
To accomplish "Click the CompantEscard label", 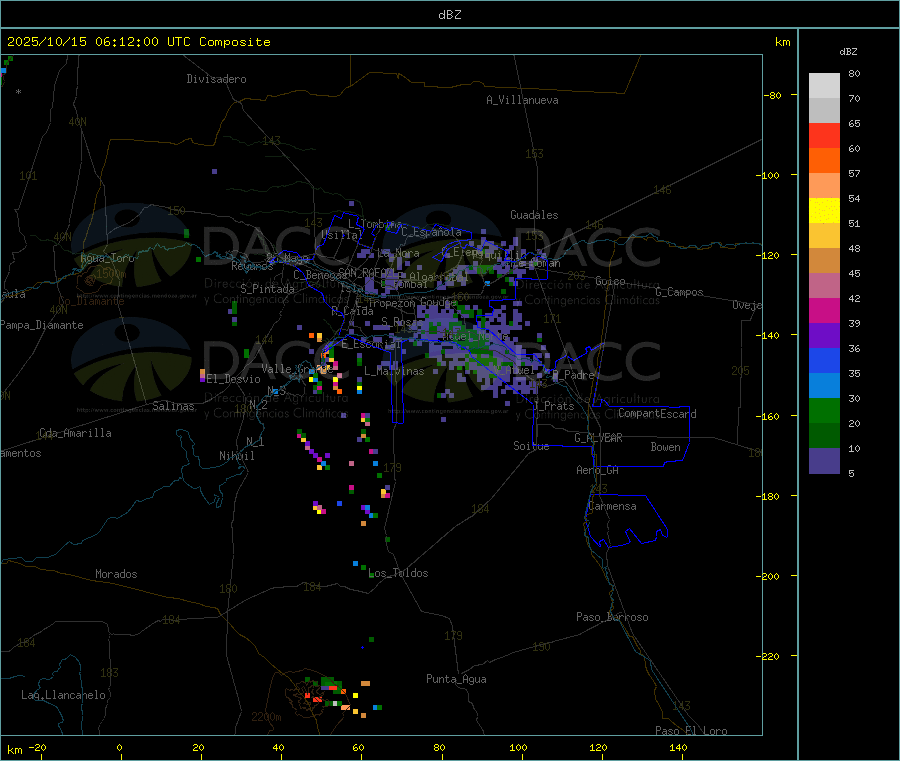I will [x=657, y=414].
